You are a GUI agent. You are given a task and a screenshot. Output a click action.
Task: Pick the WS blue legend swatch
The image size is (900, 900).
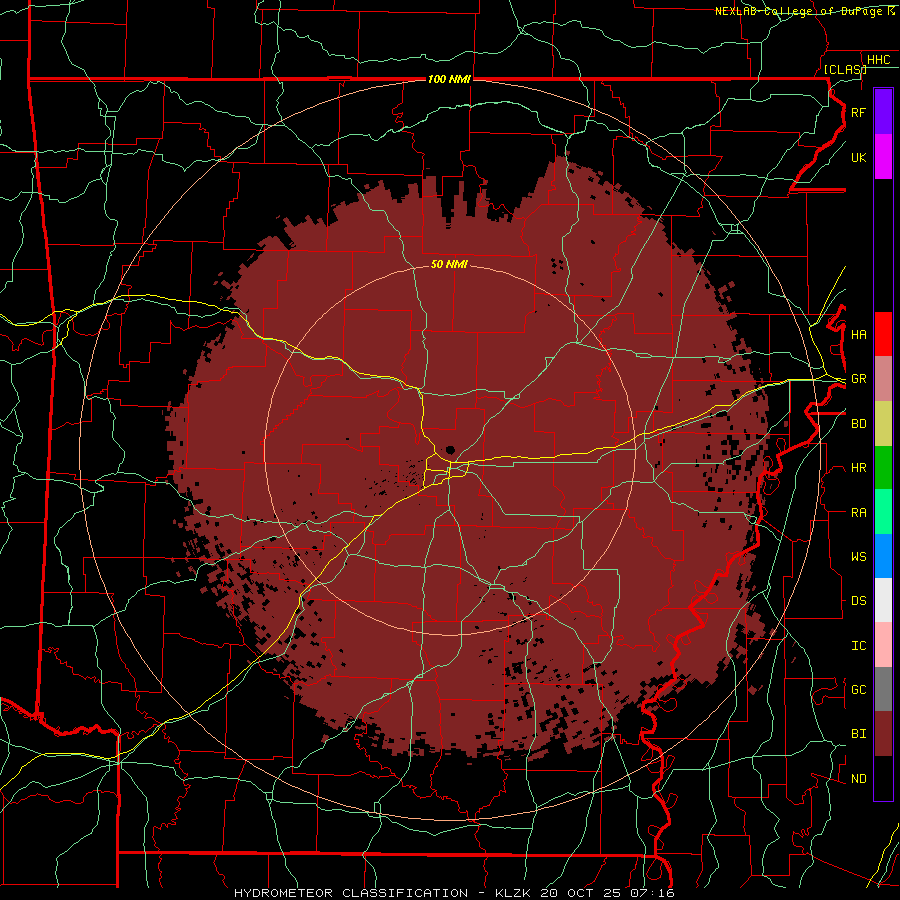[x=883, y=556]
